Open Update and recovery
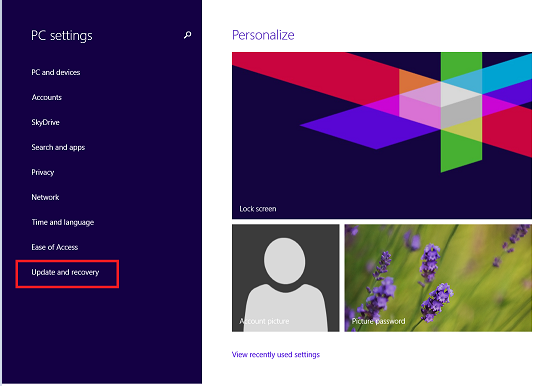 pos(65,272)
